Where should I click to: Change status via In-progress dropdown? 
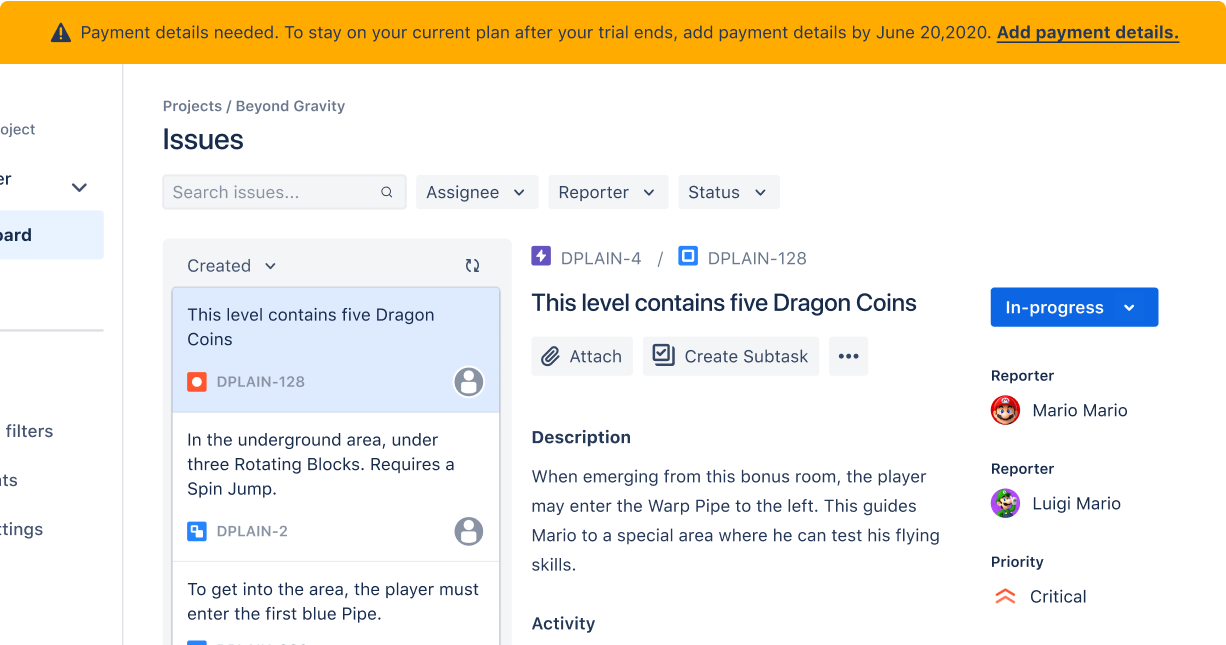(1074, 307)
